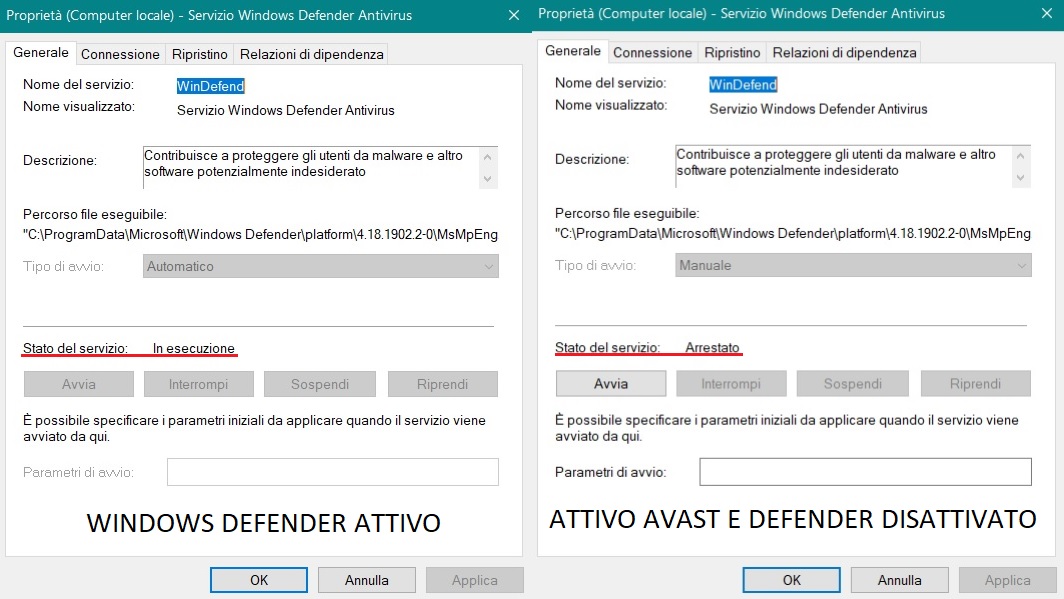Select WinDefend service name in right dialog
Image resolution: width=1064 pixels, height=599 pixels.
click(743, 85)
